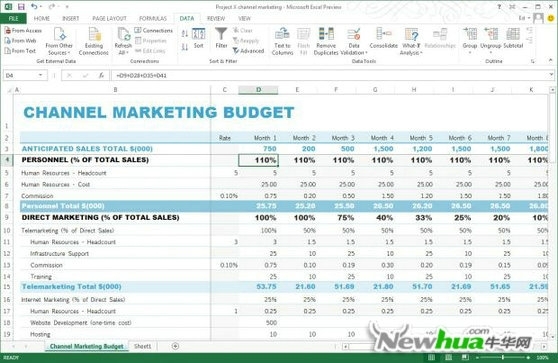
Task: Undo the last action
Action: pyautogui.click(x=34, y=6)
